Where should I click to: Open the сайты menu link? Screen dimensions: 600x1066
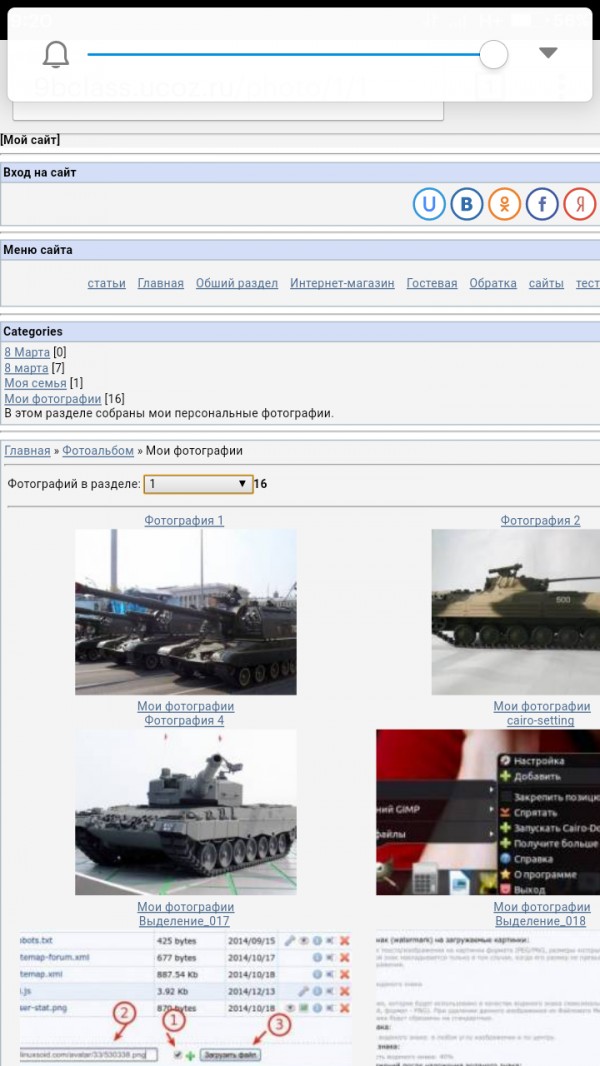(546, 283)
